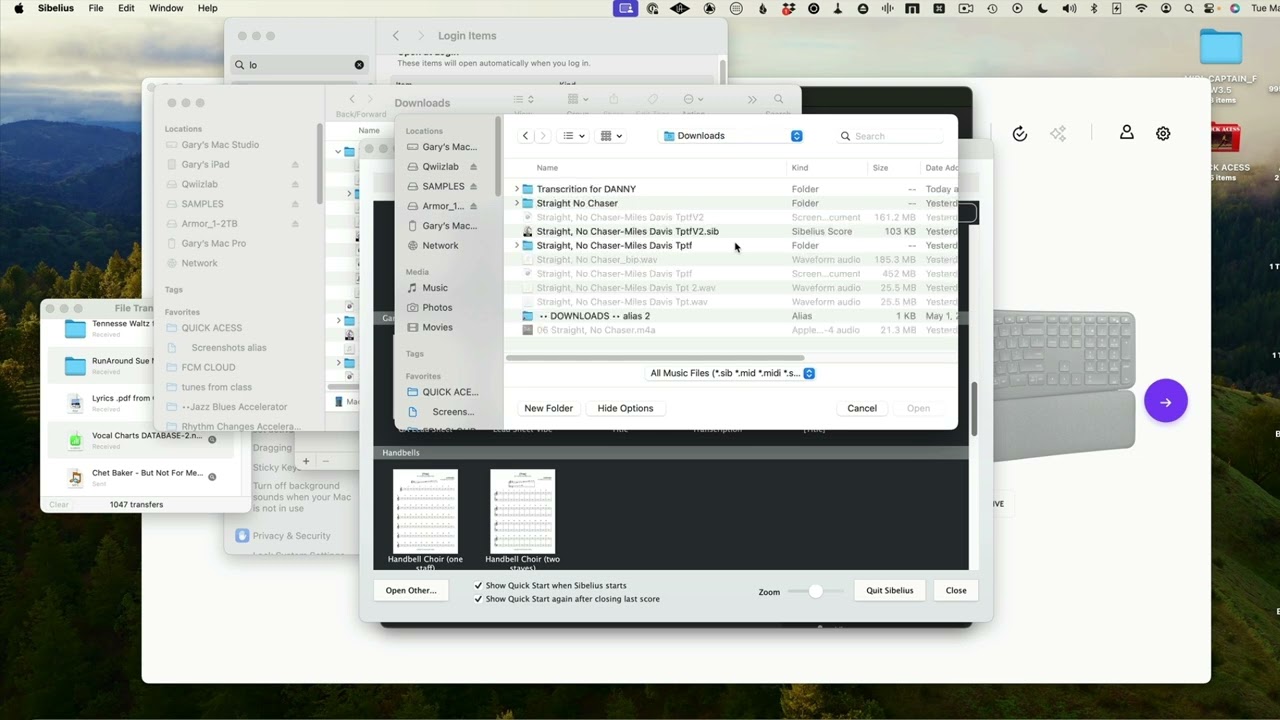
Task: Click the account profile icon in Logitech window
Action: pos(1126,133)
